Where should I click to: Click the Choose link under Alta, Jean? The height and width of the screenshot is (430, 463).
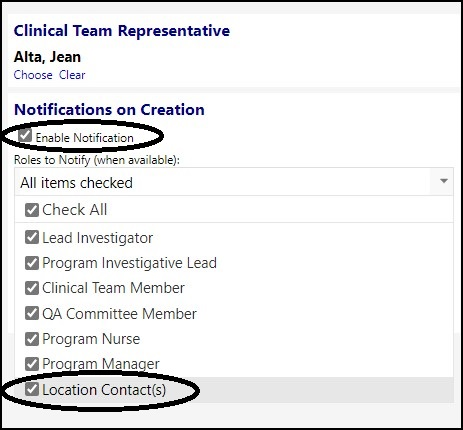click(33, 75)
